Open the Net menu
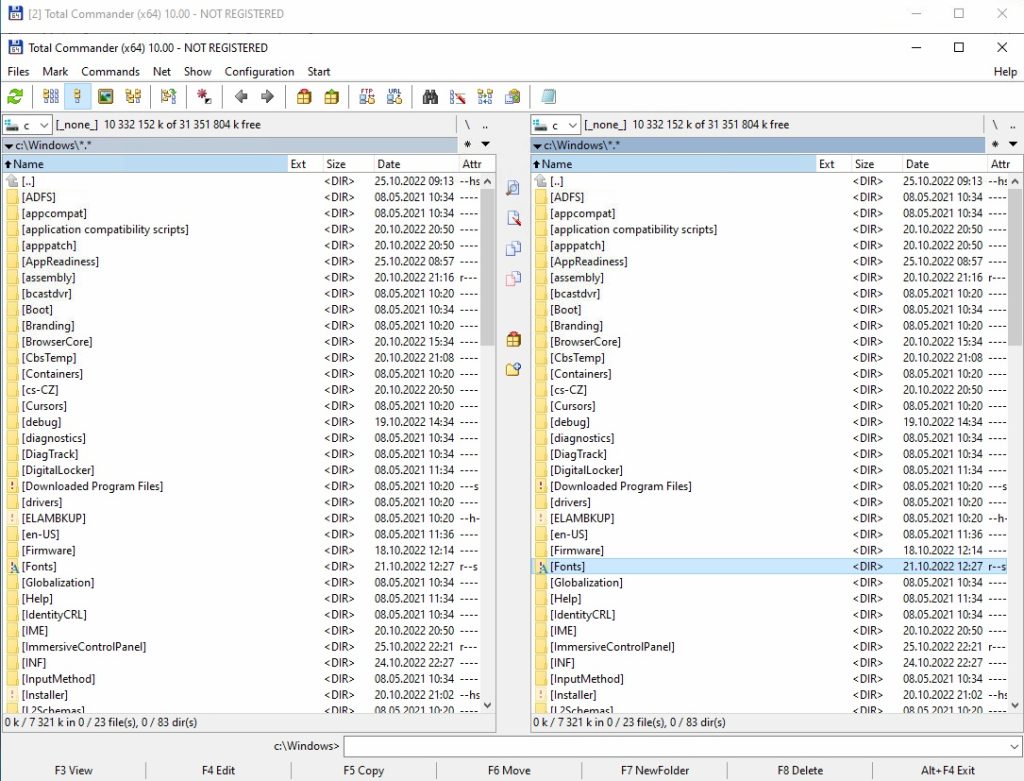 pos(161,71)
